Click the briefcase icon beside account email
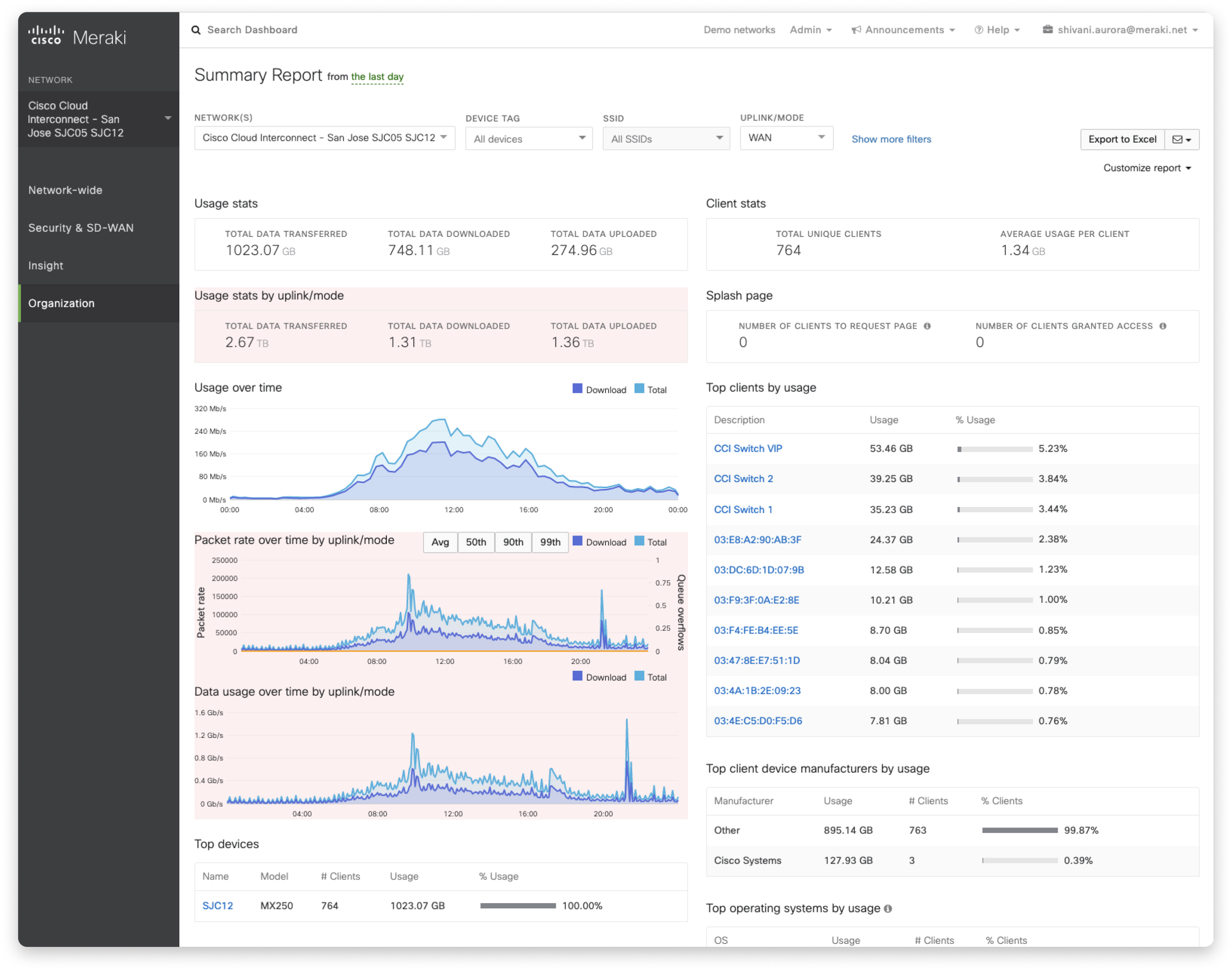 tap(1047, 30)
